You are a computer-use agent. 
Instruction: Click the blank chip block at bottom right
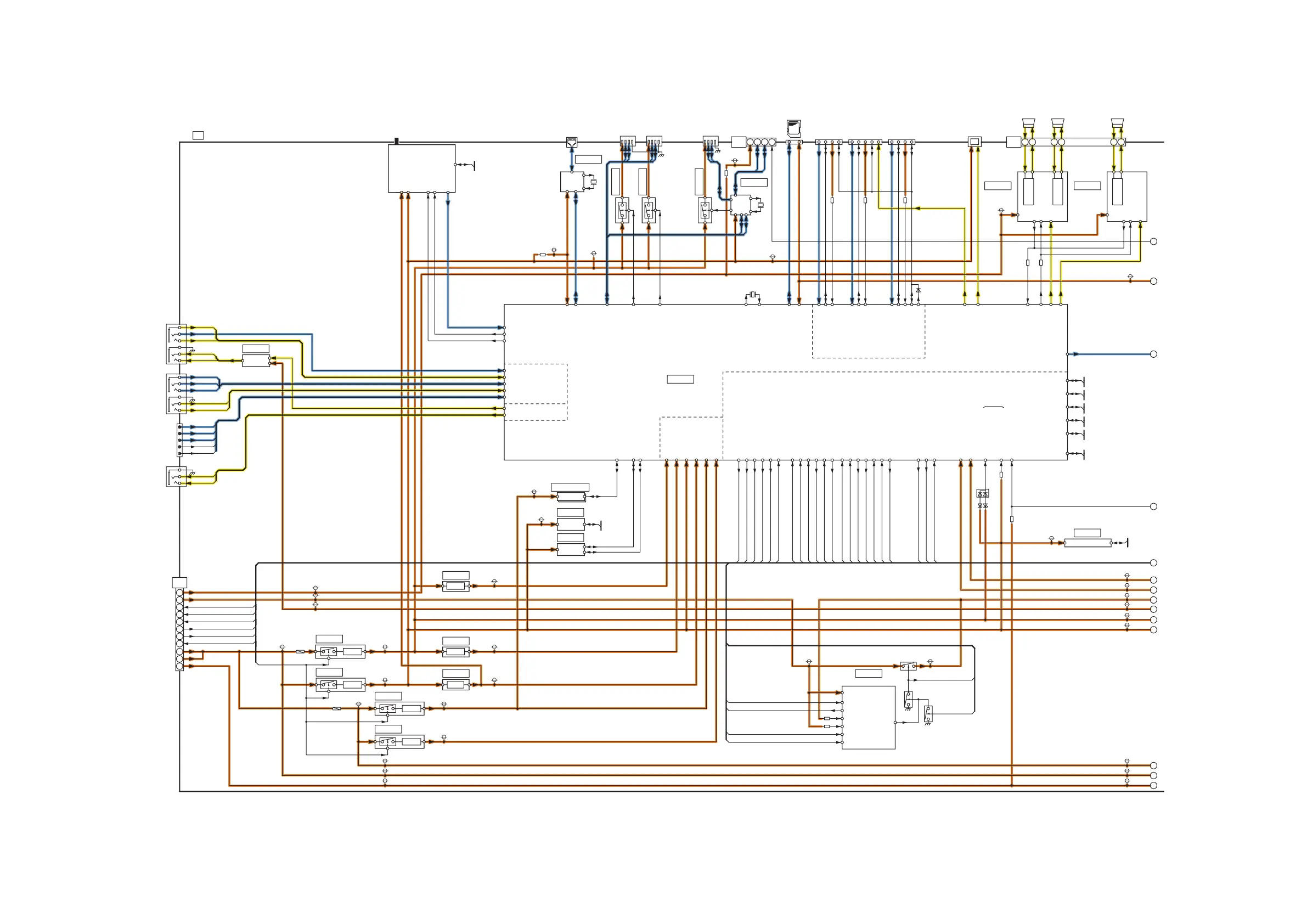point(868,717)
